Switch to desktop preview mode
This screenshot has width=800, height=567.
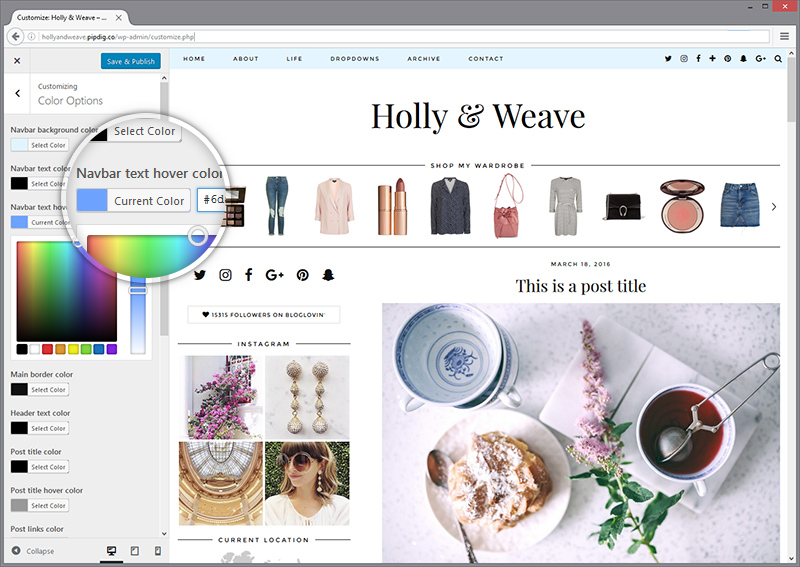(111, 551)
